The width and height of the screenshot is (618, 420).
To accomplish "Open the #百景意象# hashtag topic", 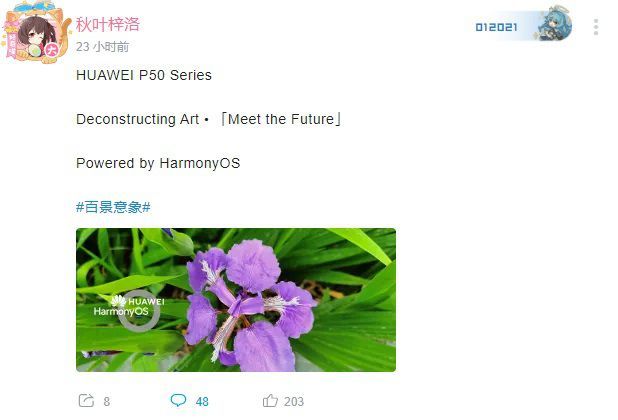I will click(113, 207).
